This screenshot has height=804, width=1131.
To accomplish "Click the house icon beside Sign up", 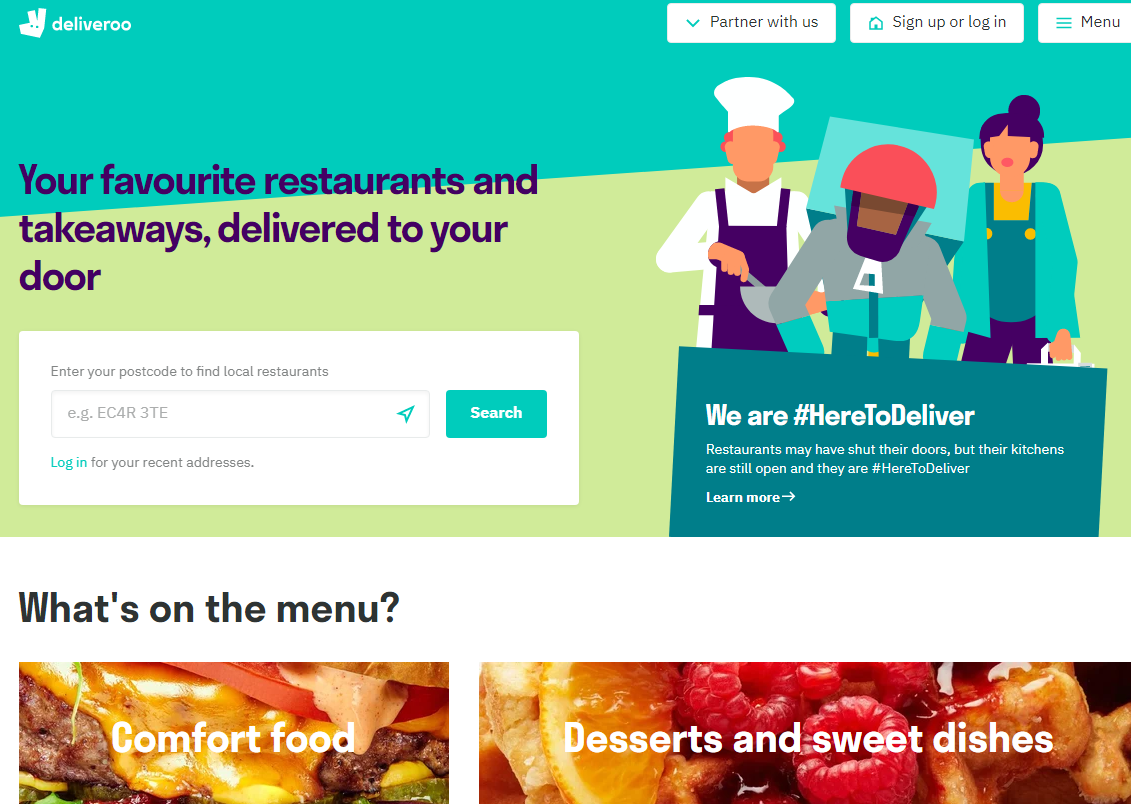I will tap(876, 23).
